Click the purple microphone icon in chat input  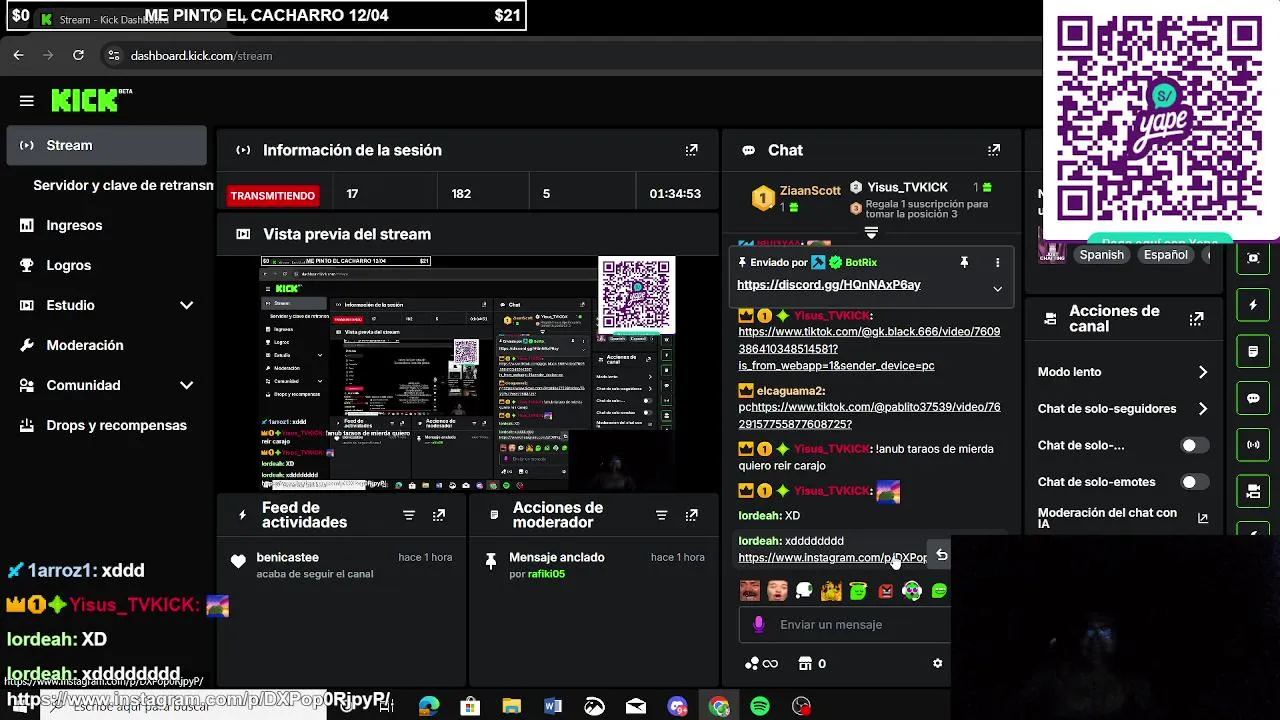(x=759, y=624)
